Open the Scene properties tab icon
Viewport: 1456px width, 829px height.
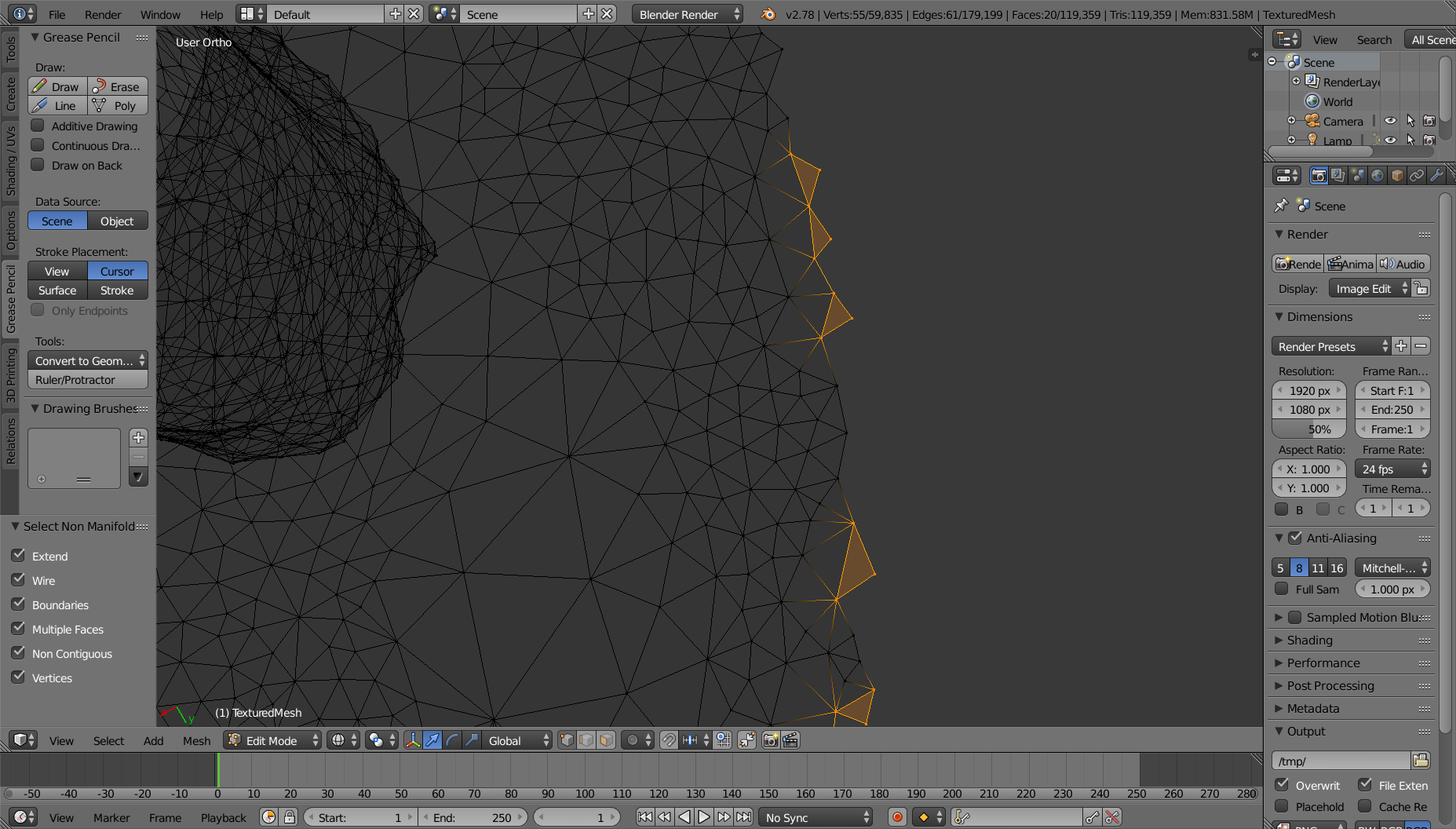click(x=1358, y=175)
